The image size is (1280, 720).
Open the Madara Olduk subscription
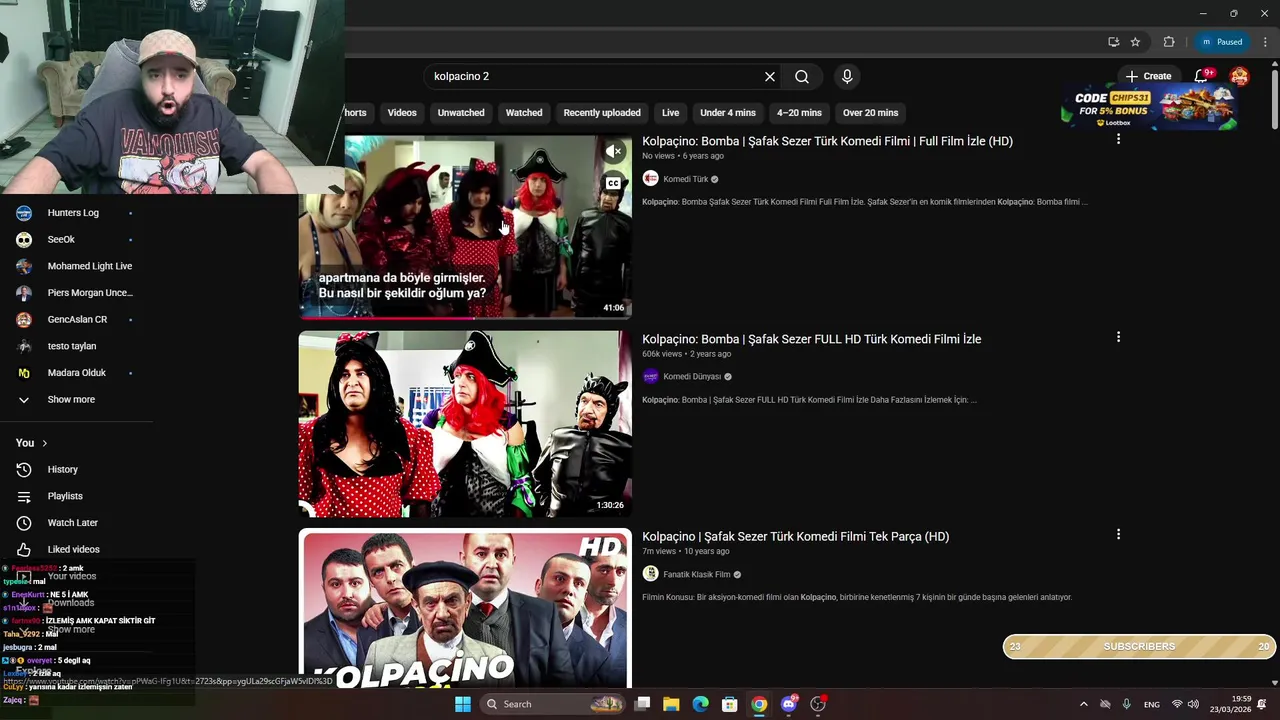[77, 373]
